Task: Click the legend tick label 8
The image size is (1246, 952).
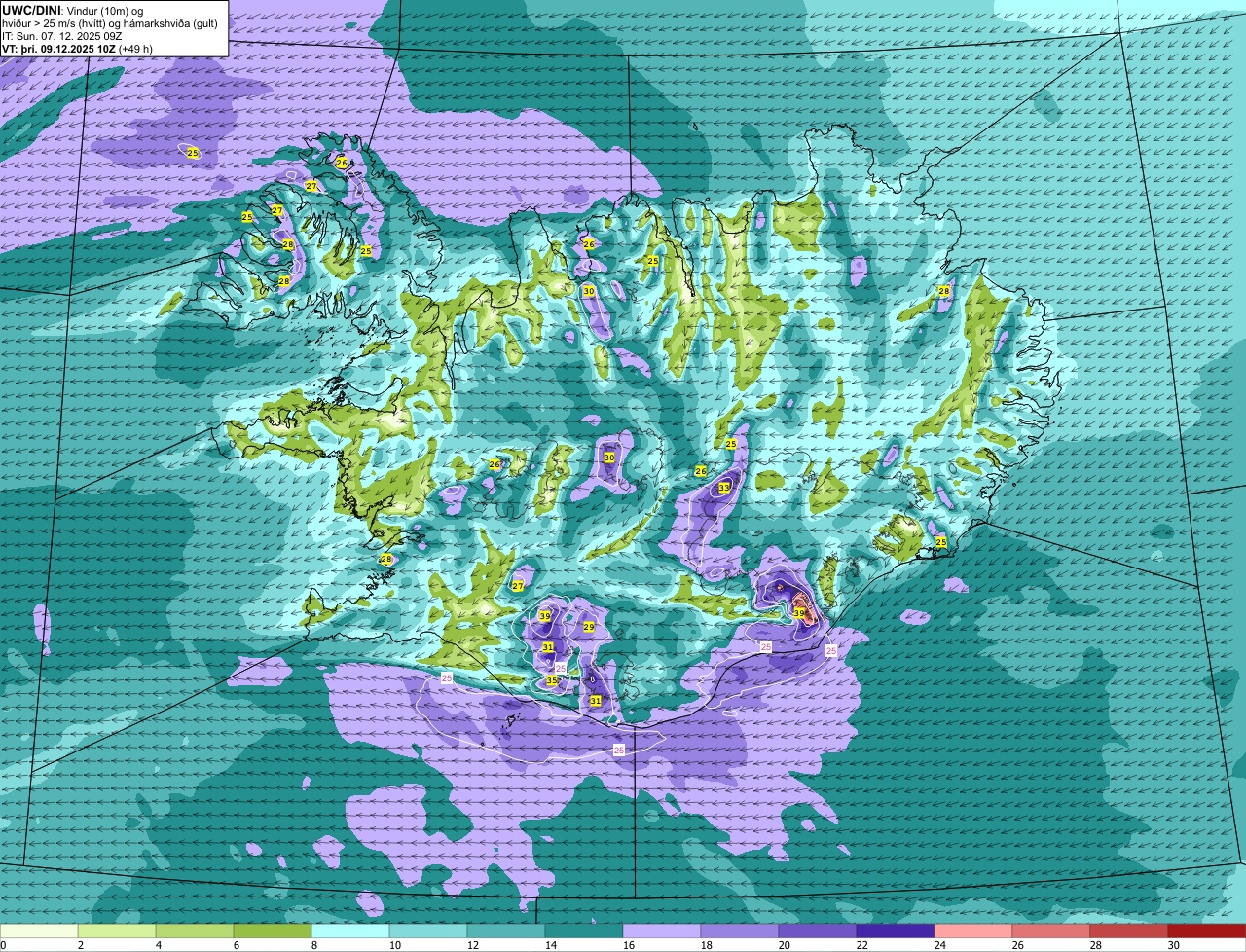Action: pos(314,945)
